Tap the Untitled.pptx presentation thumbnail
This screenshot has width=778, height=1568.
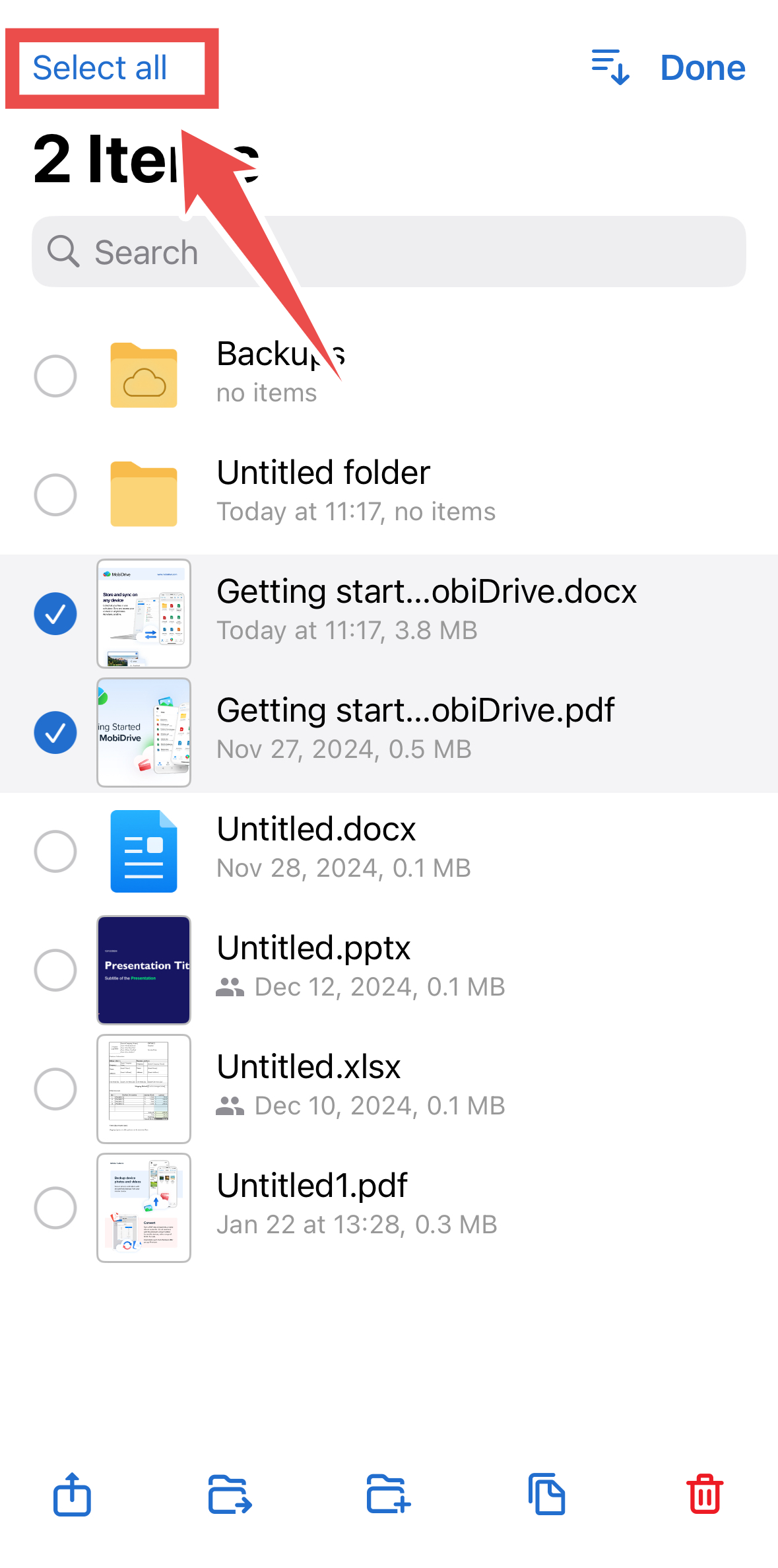pos(144,970)
